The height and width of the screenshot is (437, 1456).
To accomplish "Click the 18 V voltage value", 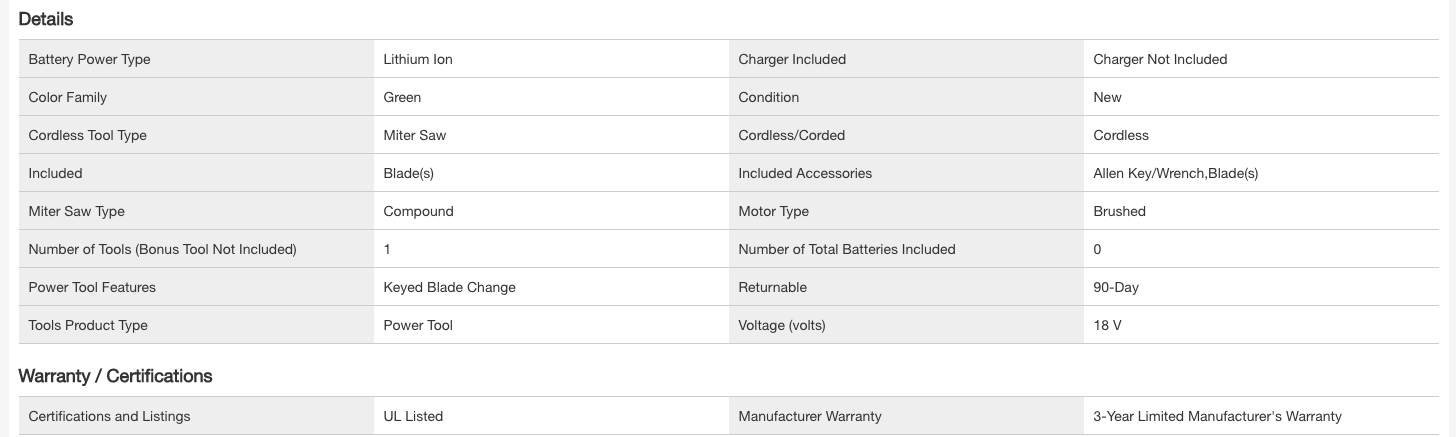I will tap(1107, 325).
